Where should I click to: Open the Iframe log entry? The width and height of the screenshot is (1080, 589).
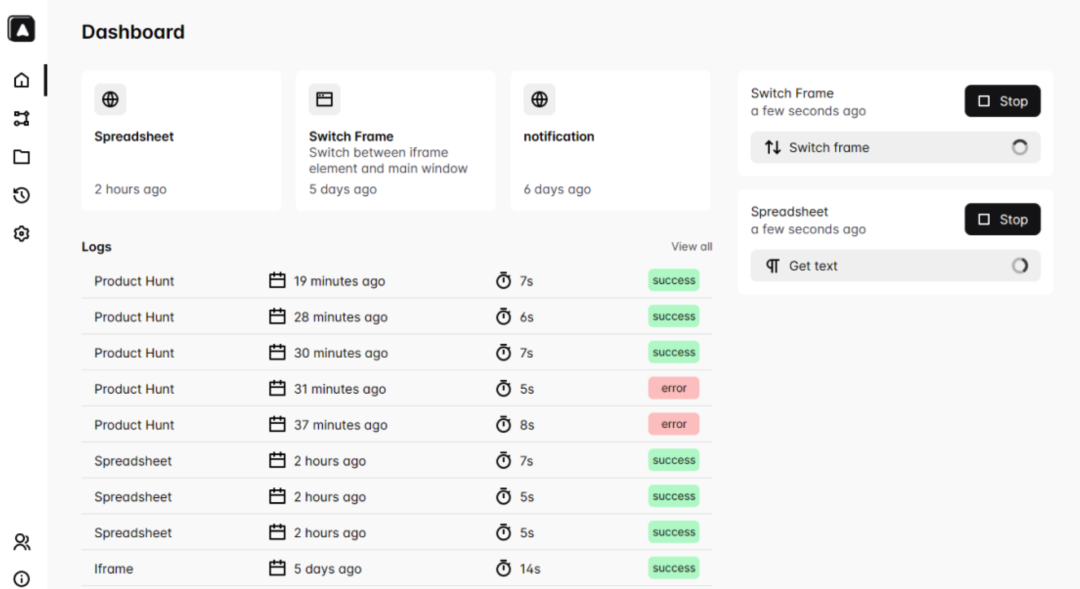[114, 569]
